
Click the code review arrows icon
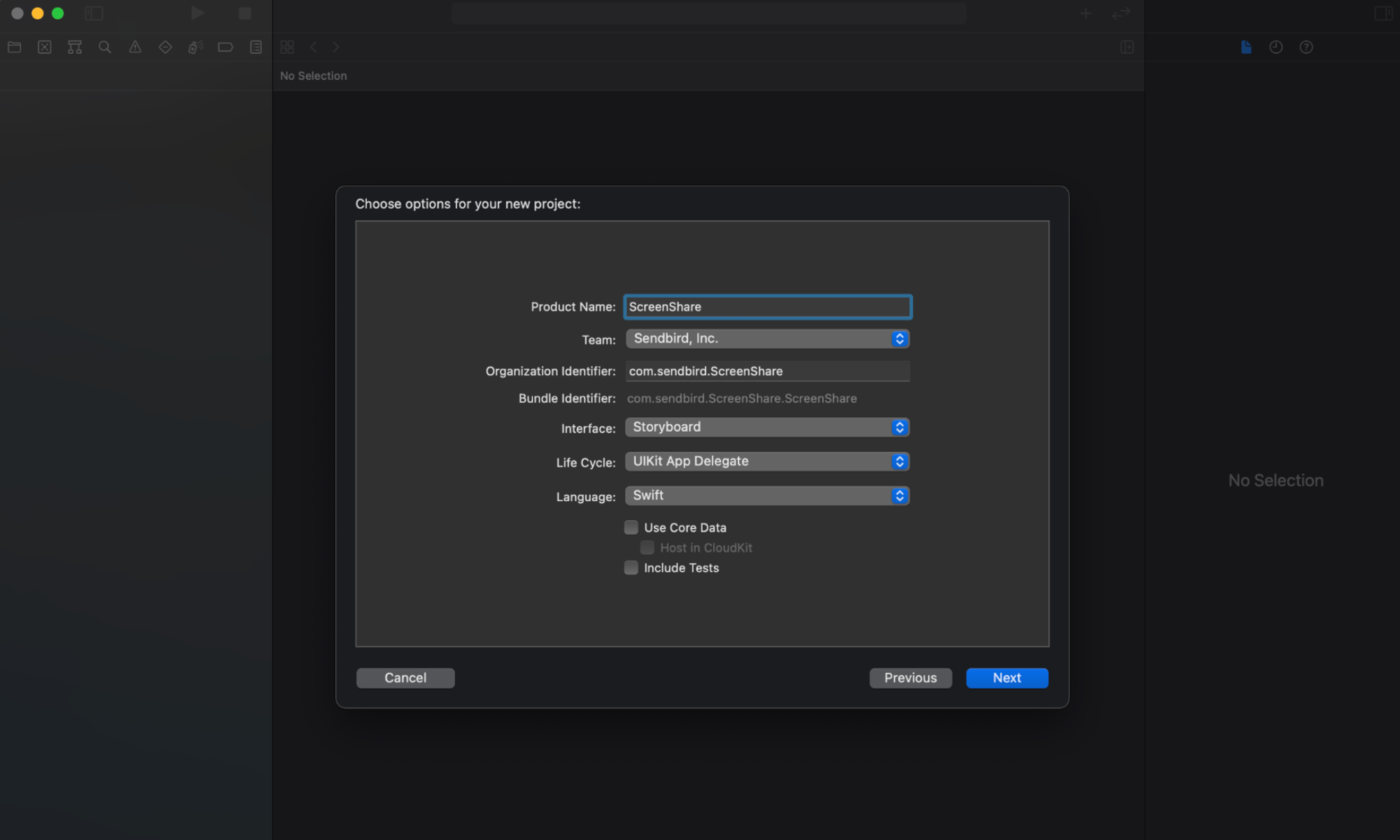click(x=1121, y=13)
